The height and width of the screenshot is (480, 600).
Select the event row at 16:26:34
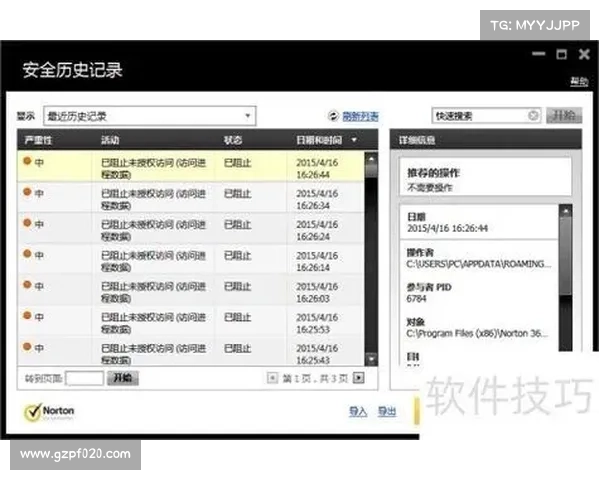tap(191, 197)
